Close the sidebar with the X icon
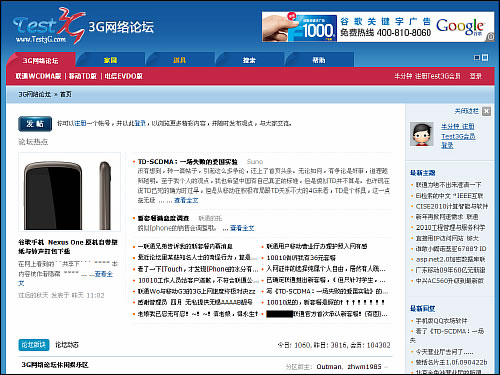This screenshot has width=500, height=375. click(x=487, y=111)
